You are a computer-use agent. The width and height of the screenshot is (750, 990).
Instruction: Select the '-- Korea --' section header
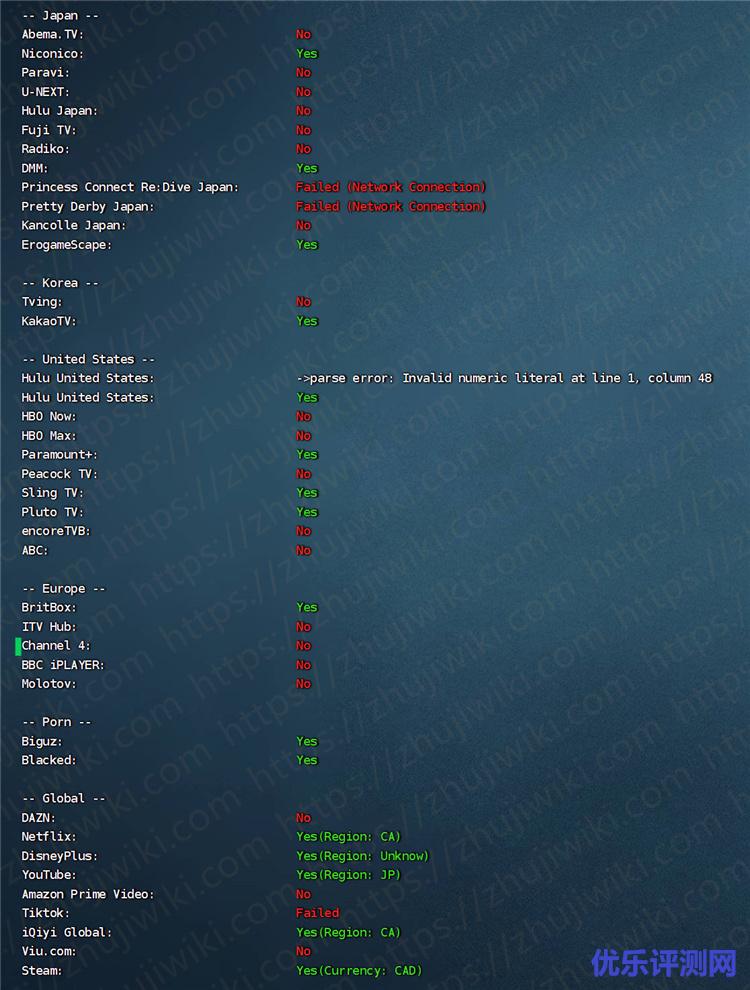coord(60,283)
